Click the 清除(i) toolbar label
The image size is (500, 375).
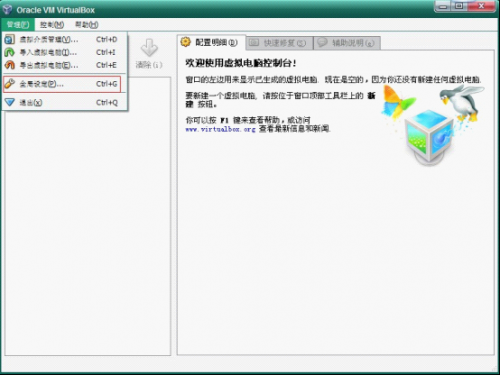pos(149,65)
